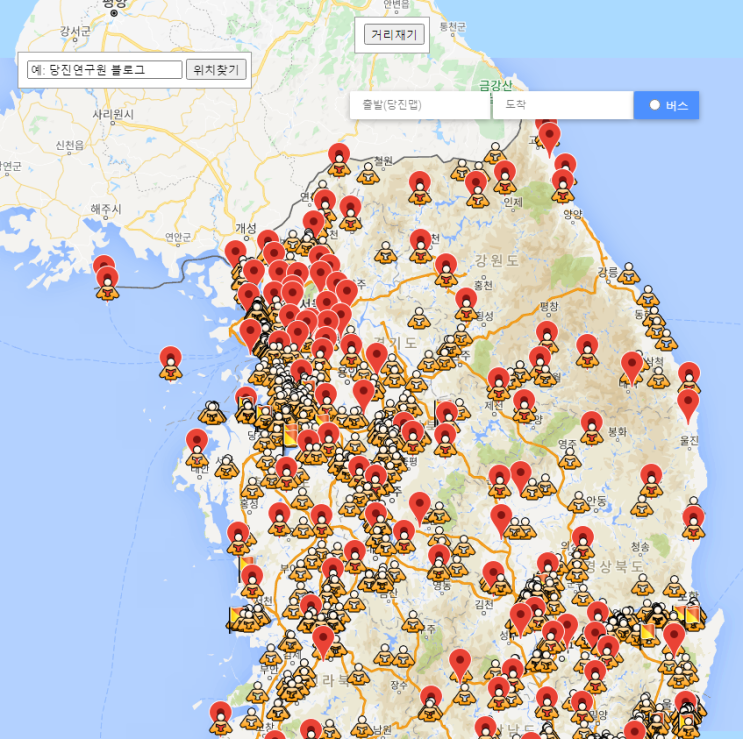This screenshot has height=739, width=743.
Task: Select the reader icon directly below the 삼척 label
Action: 658,378
